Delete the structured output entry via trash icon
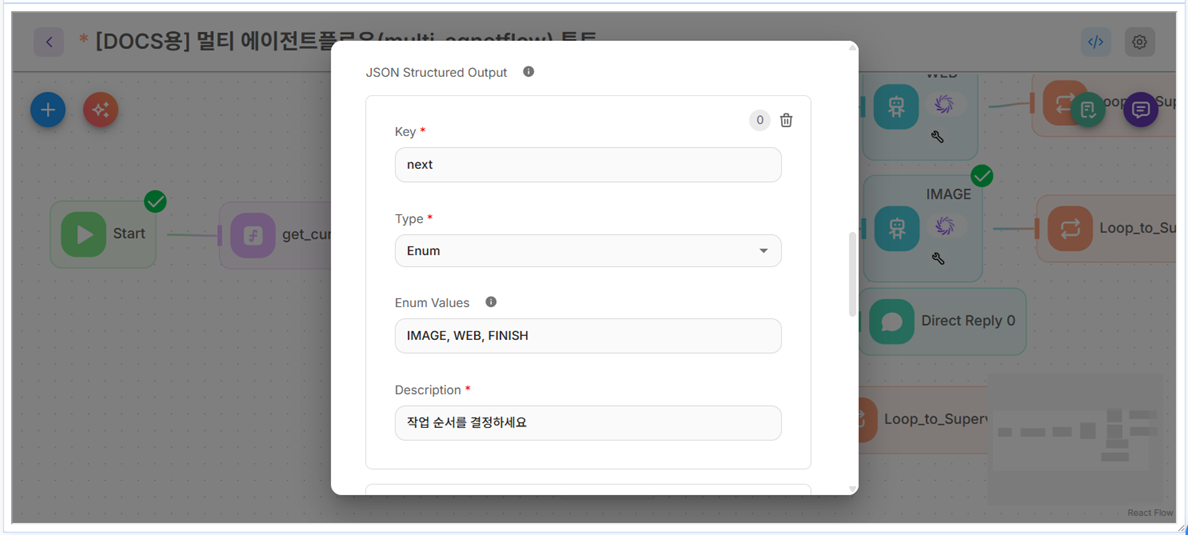Viewport: 1188px width, 535px height. 786,120
